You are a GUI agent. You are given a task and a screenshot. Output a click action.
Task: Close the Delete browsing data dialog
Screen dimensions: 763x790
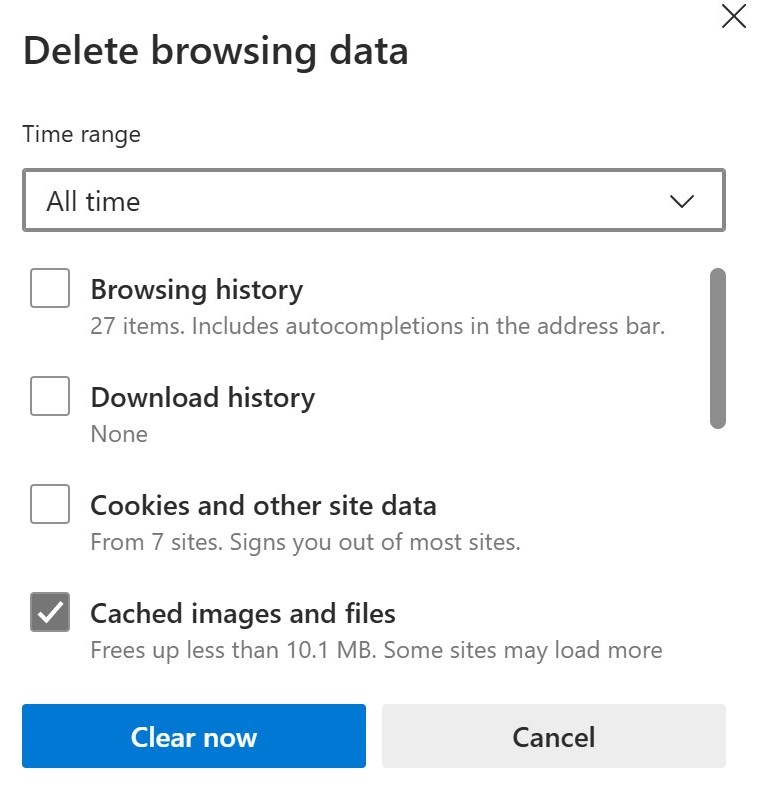click(734, 17)
